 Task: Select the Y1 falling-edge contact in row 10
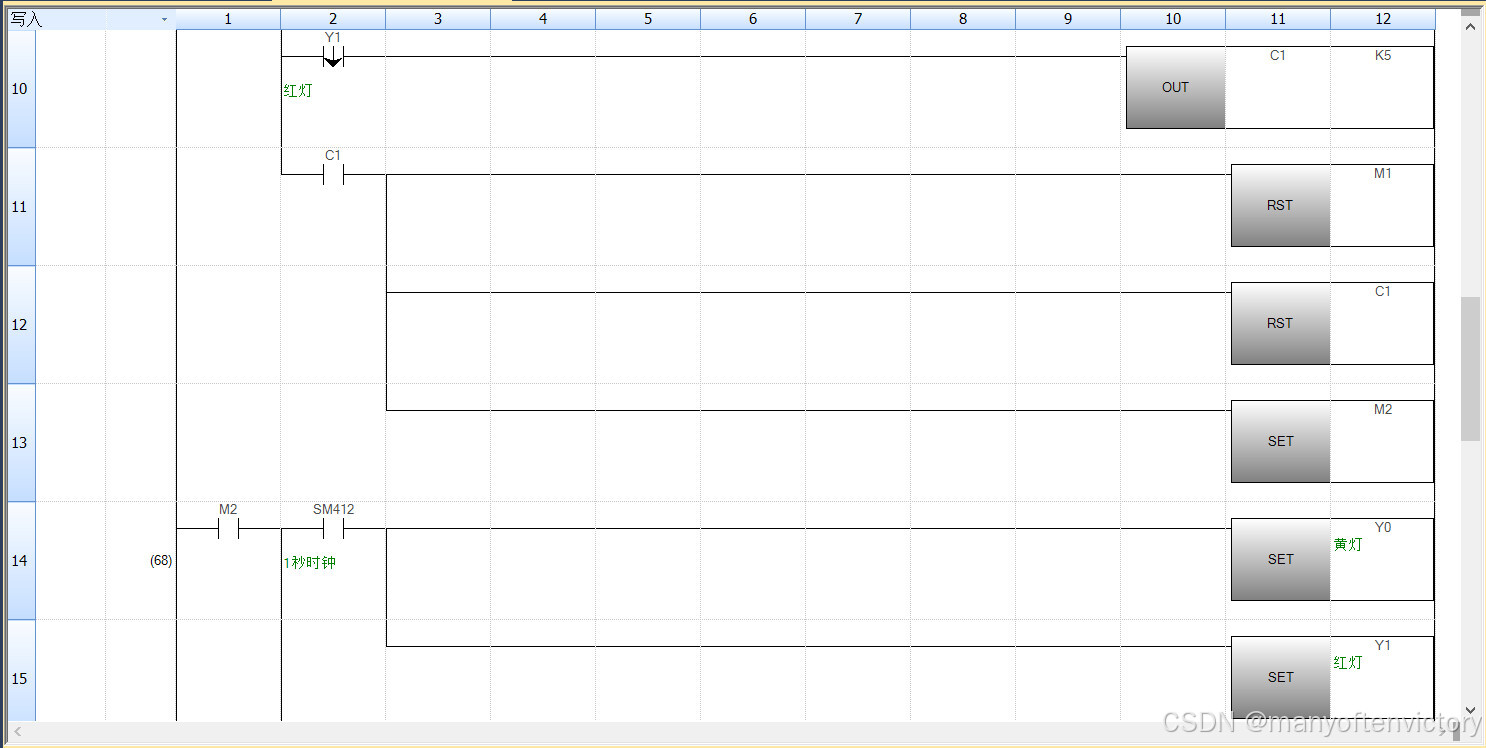[x=333, y=58]
